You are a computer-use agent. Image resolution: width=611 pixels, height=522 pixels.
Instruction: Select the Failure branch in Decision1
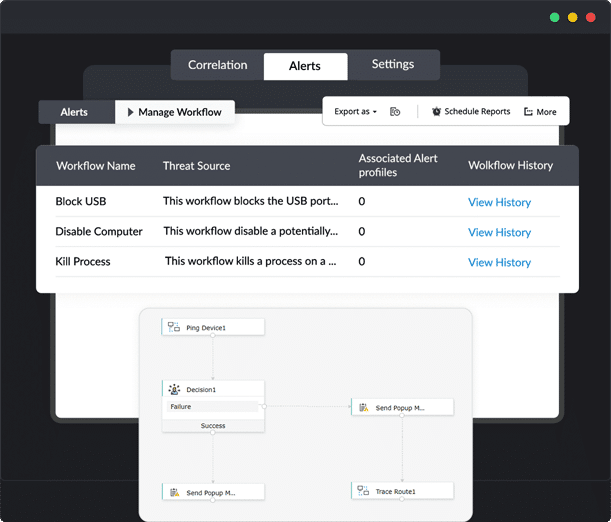(x=212, y=406)
